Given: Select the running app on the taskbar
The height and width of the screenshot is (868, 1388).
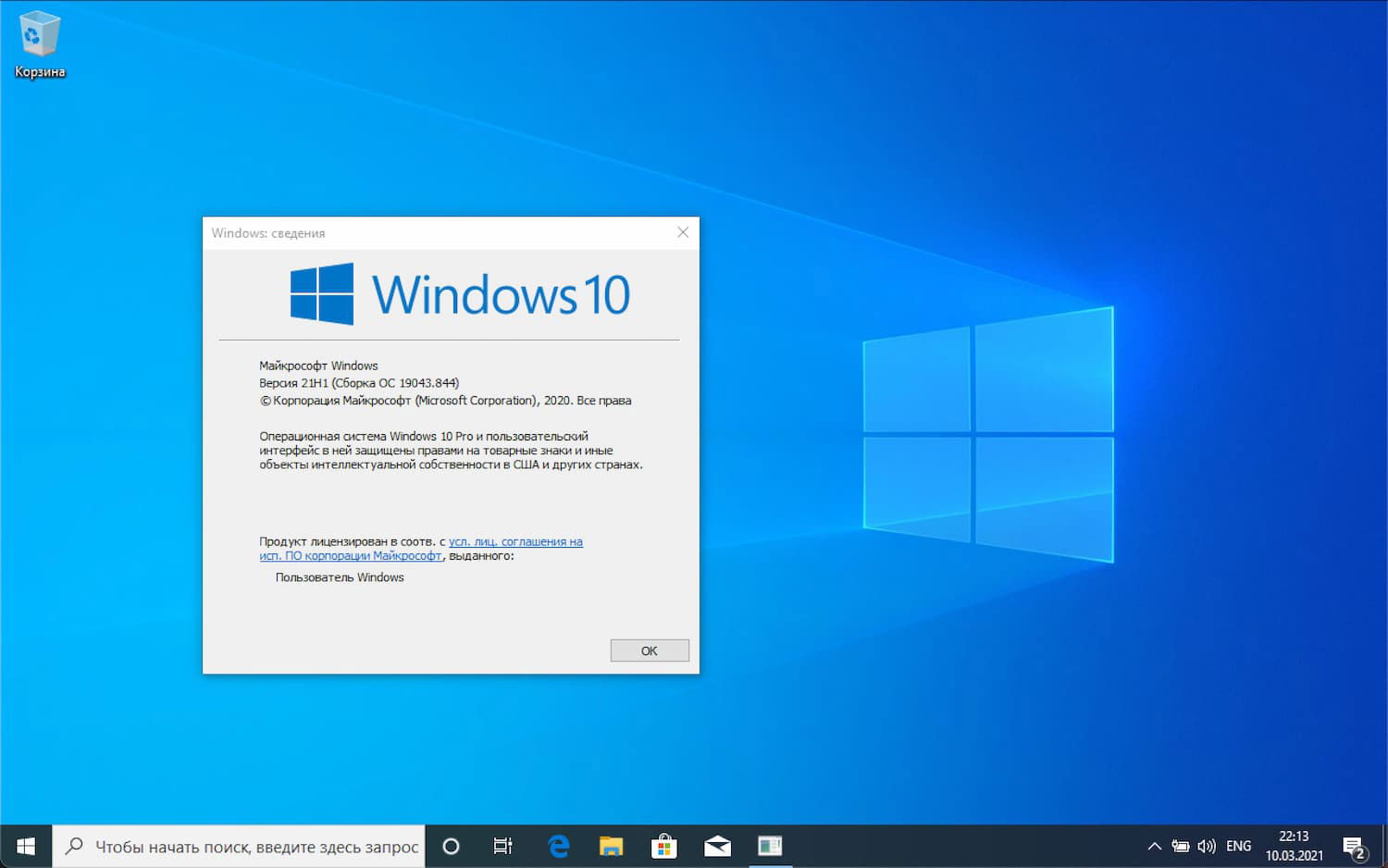Looking at the screenshot, I should coord(770,845).
